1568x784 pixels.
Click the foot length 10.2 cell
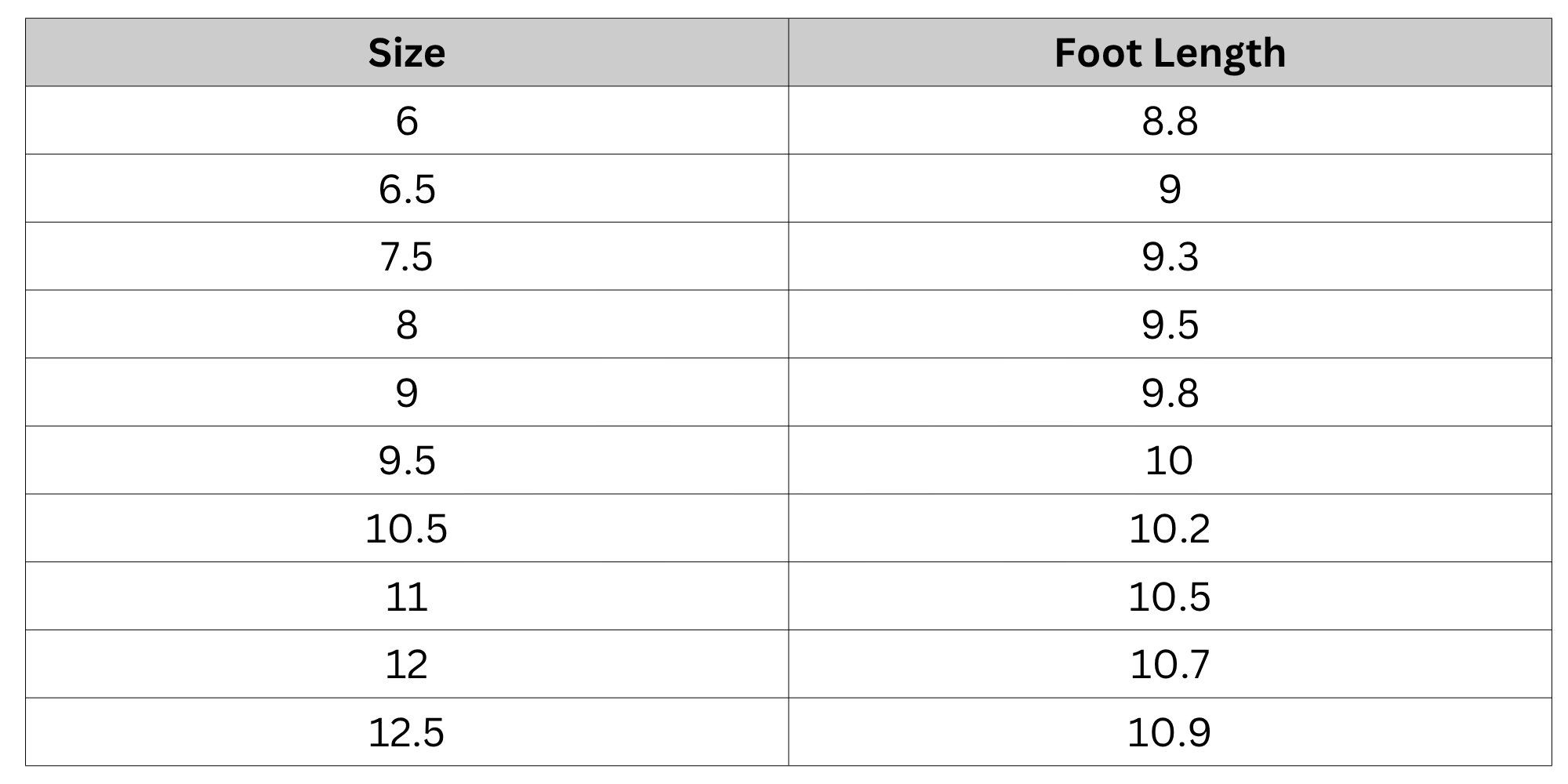tap(1170, 528)
